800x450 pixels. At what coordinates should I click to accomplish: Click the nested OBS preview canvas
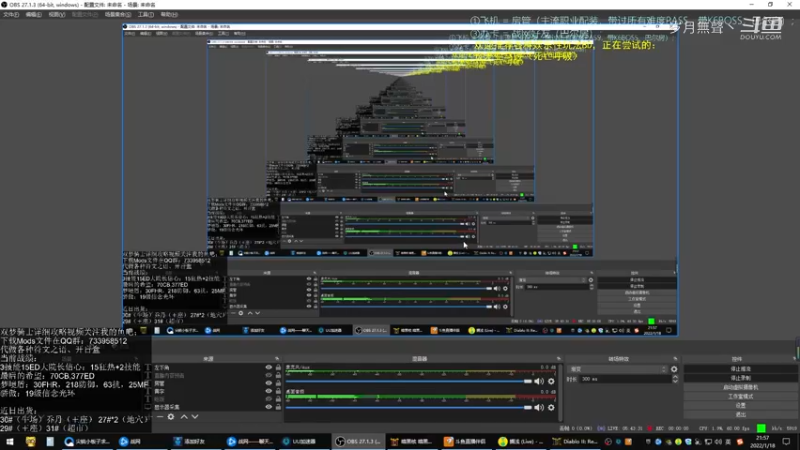pyautogui.click(x=400, y=180)
